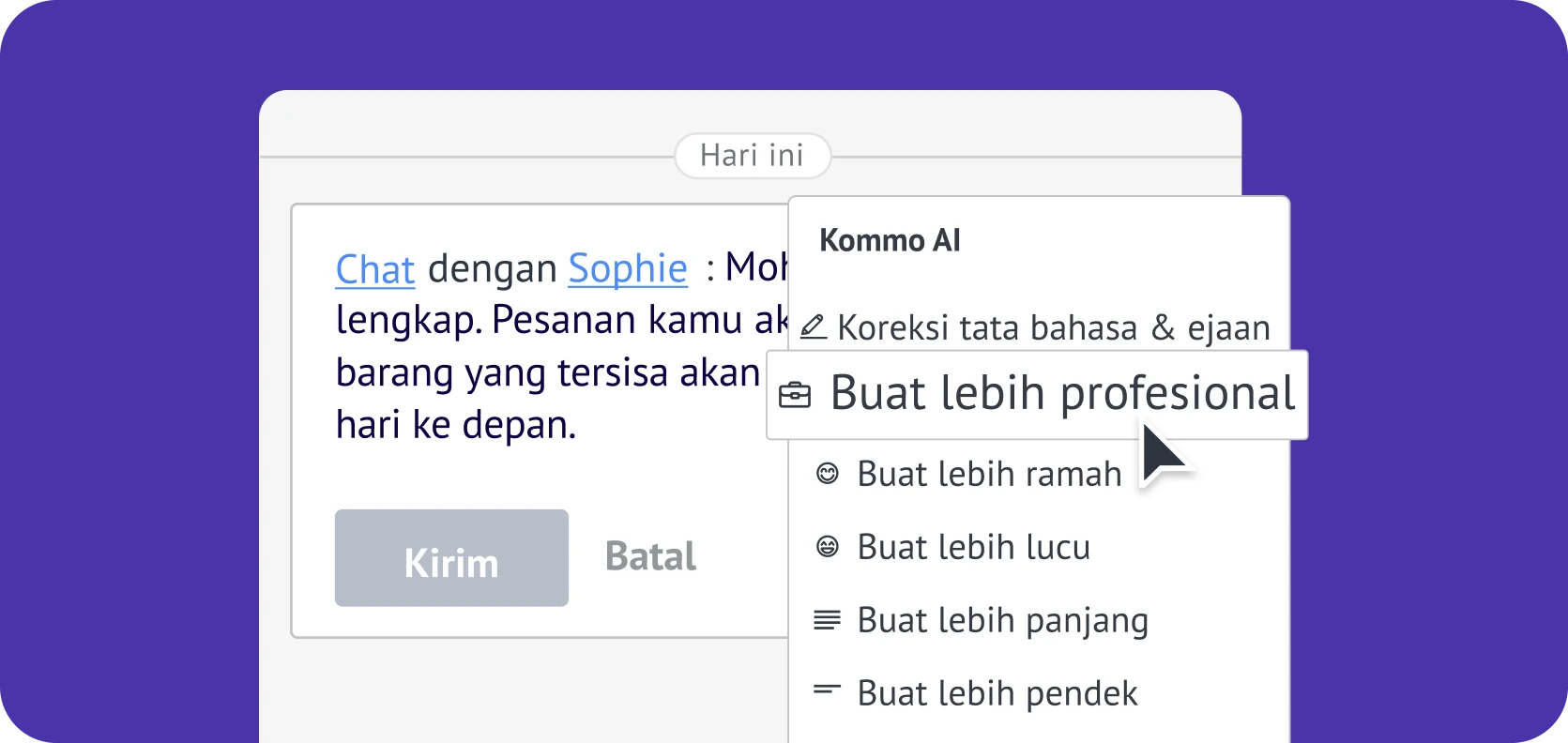Screen dimensions: 1568x743
Task: Click the smiley face icon for Buat lebih ramah
Action: pos(827,474)
